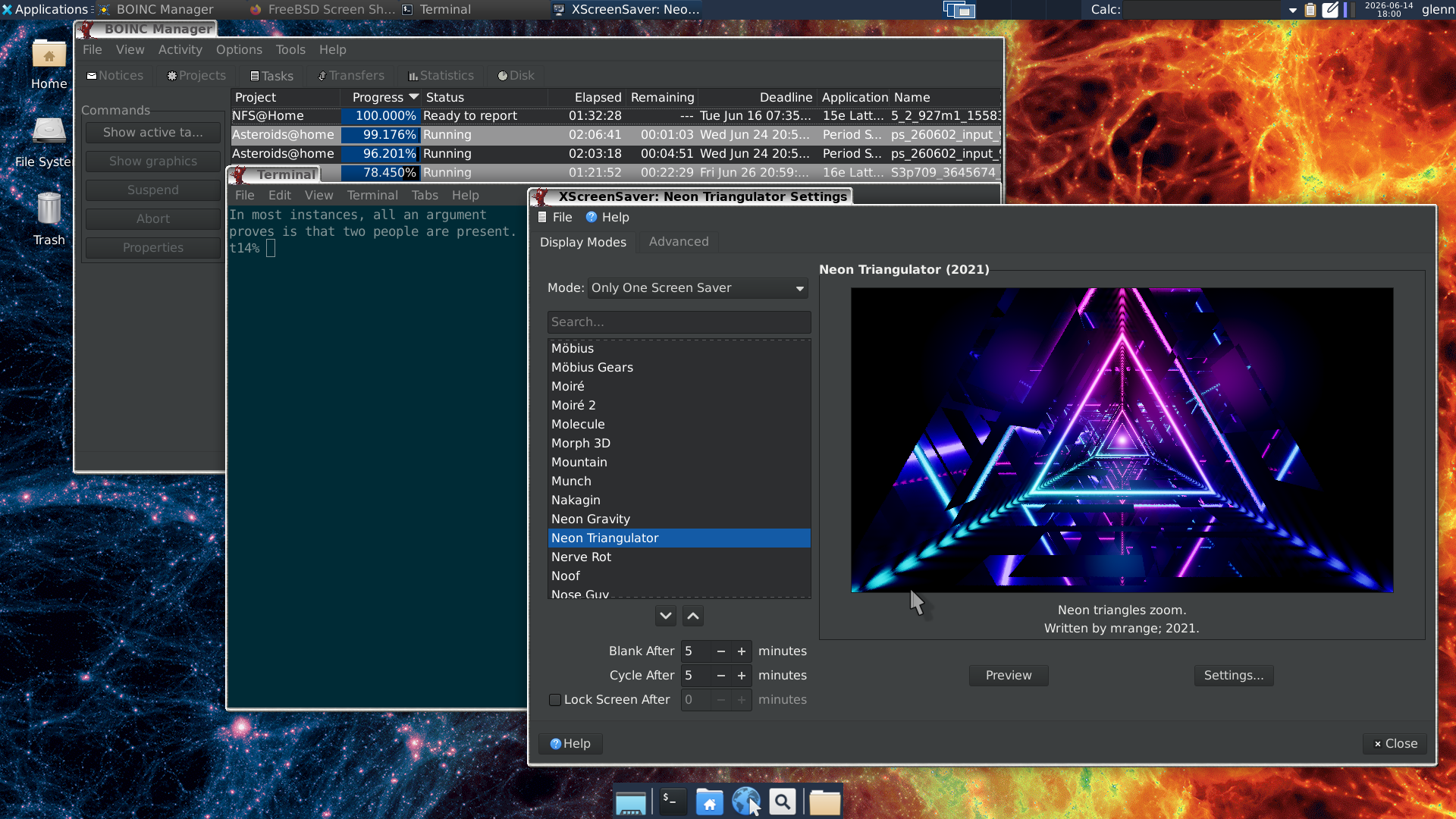Decrease the Blank After minutes value

tap(721, 651)
